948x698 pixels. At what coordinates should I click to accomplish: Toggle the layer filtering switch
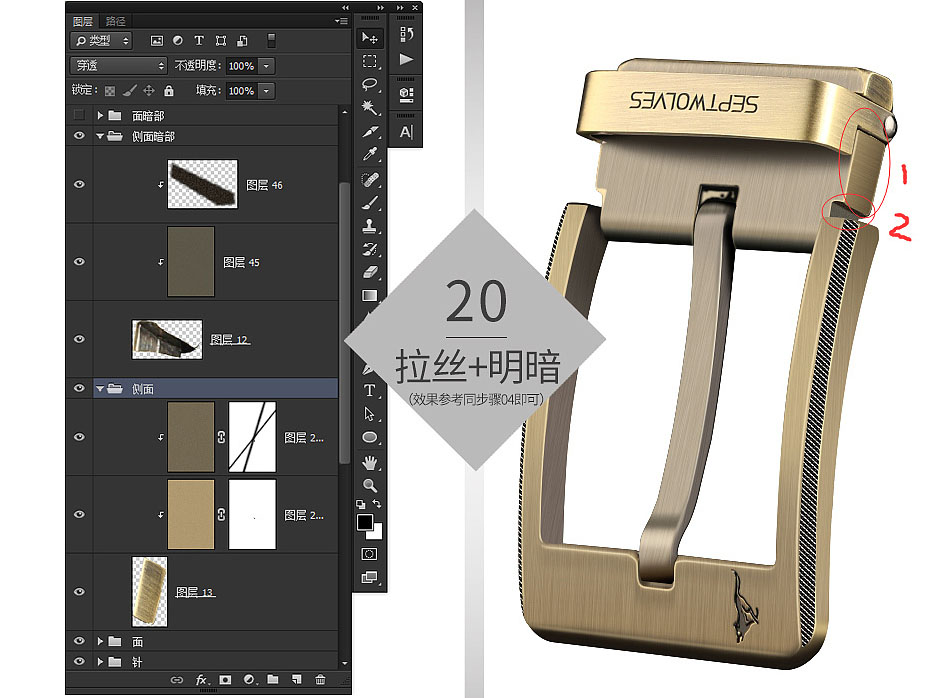pyautogui.click(x=271, y=41)
